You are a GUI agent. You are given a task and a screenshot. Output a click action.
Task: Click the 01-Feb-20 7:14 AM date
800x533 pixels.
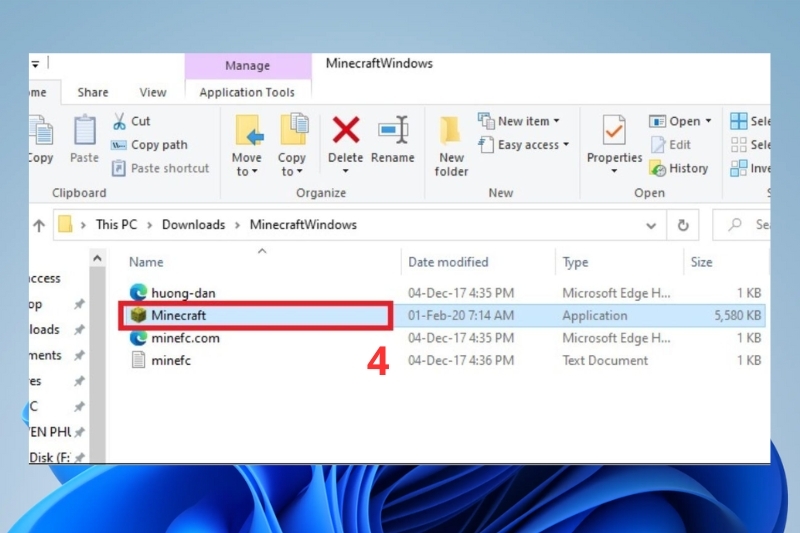pyautogui.click(x=461, y=316)
